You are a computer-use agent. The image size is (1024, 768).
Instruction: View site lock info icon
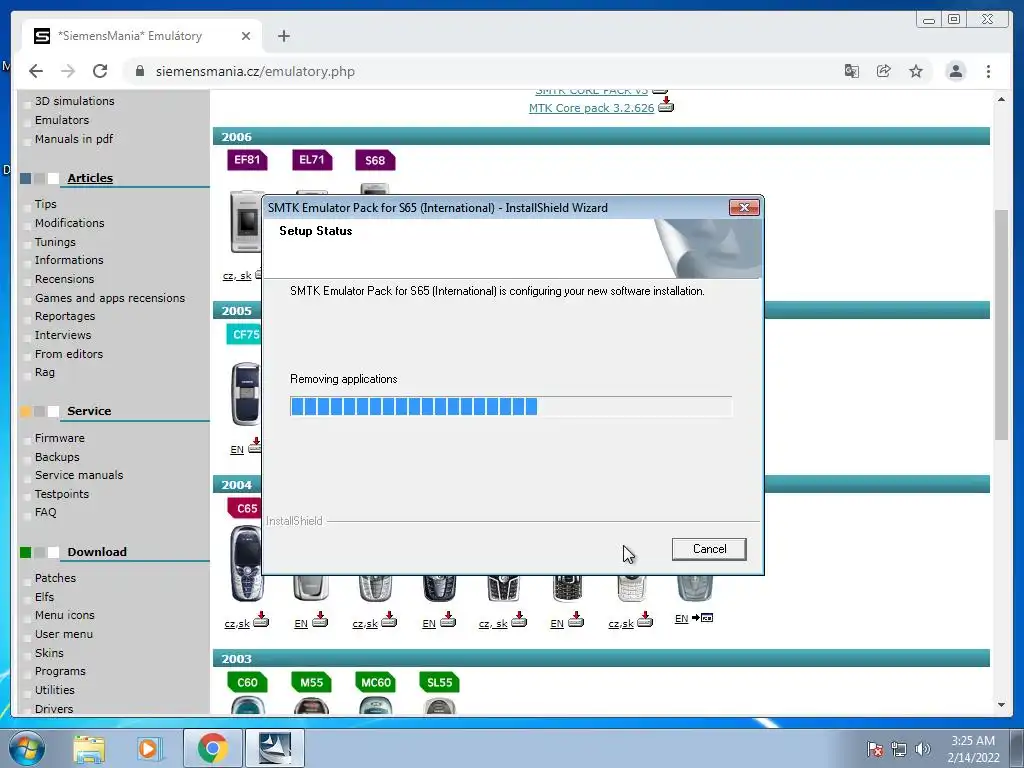pos(139,71)
